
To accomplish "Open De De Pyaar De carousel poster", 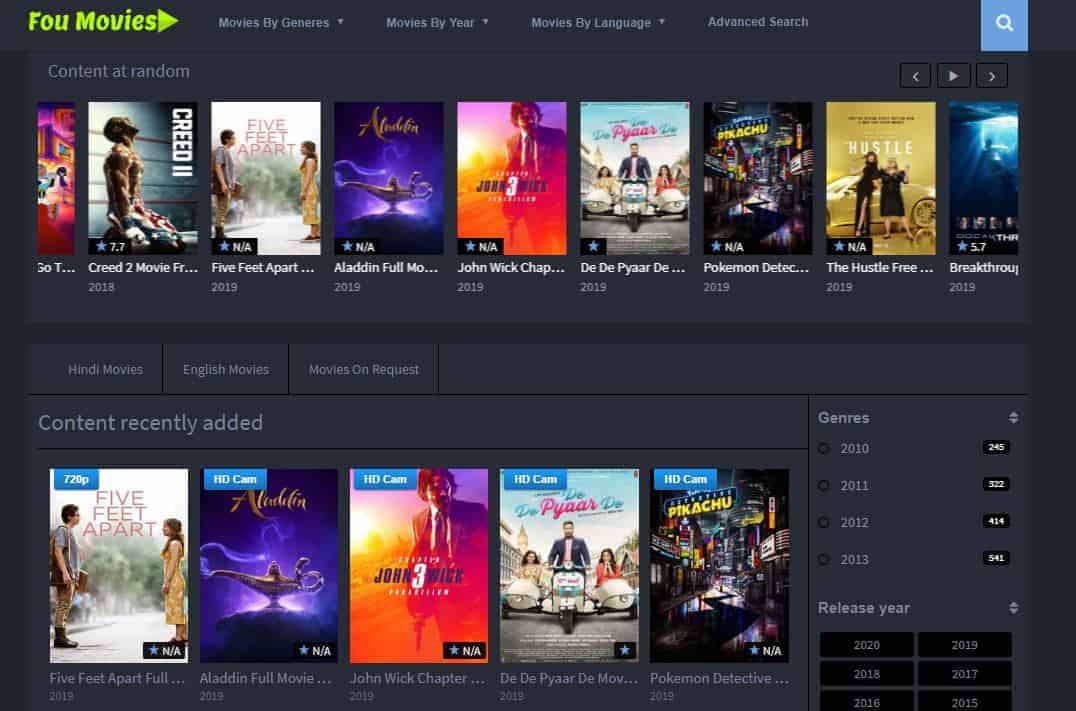I will point(635,178).
